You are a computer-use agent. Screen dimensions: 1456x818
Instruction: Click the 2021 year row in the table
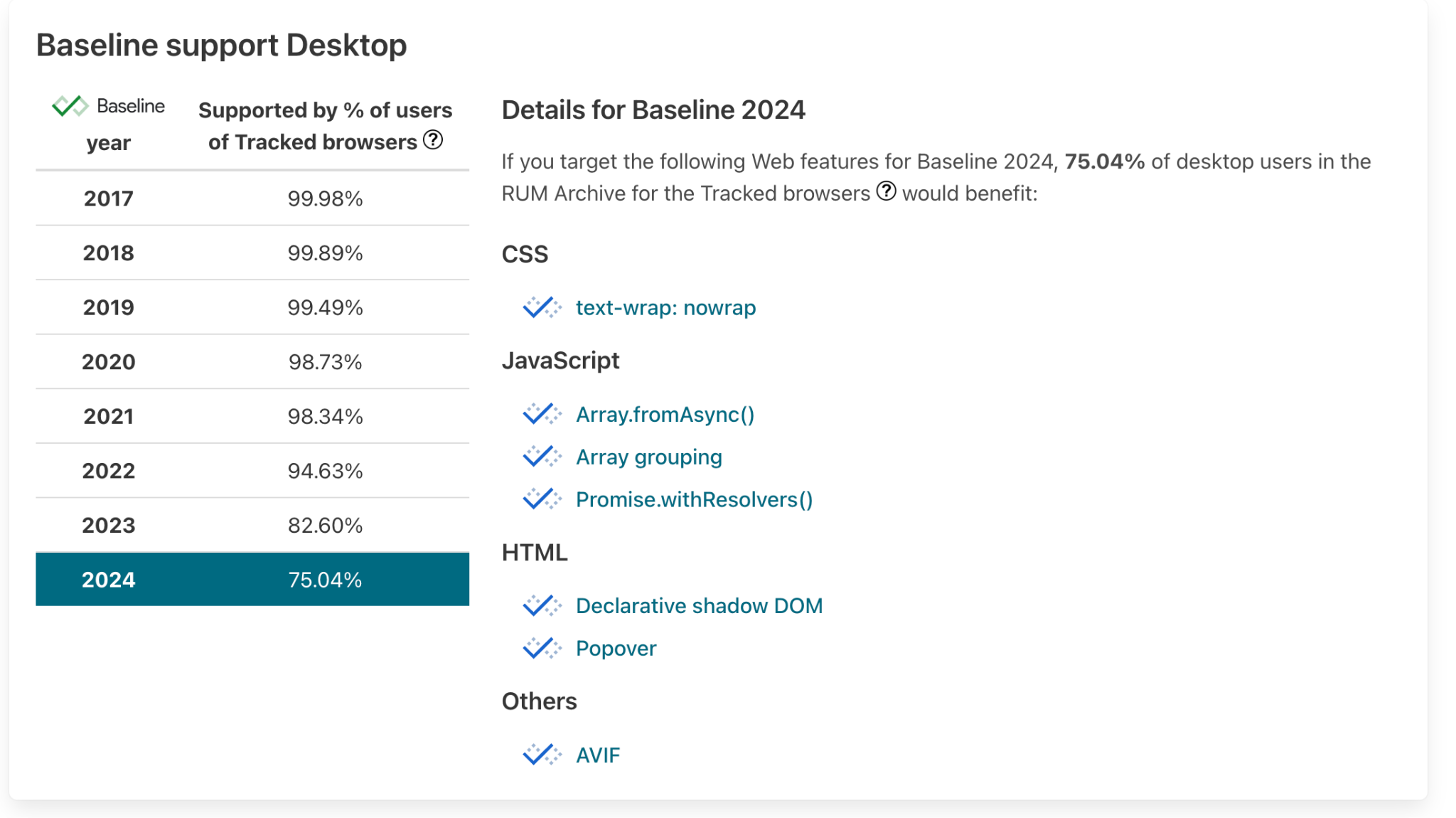(252, 415)
